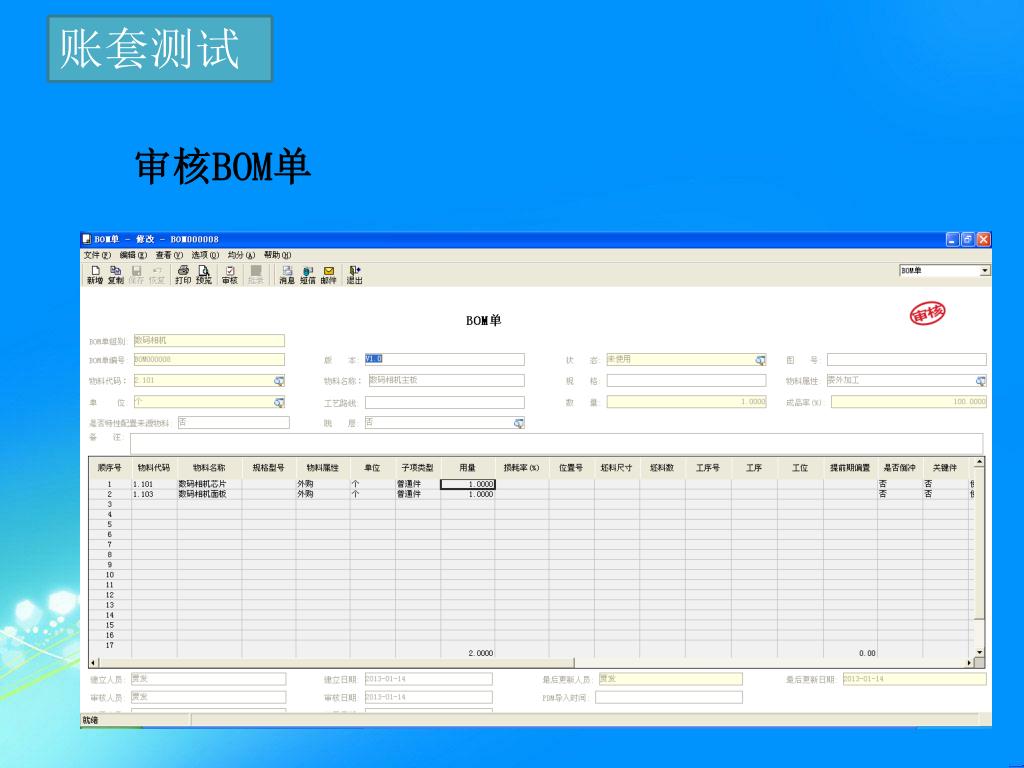Click the 损耗率(%) column header

pyautogui.click(x=522, y=468)
